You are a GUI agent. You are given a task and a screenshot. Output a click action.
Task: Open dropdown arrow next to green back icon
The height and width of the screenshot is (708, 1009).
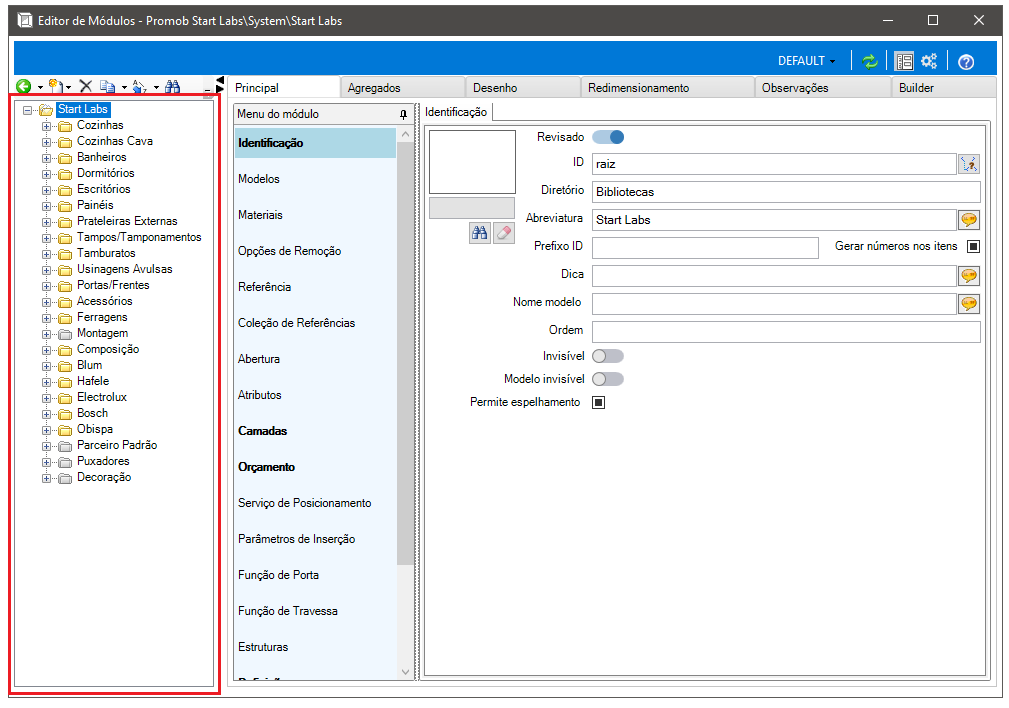[x=40, y=88]
